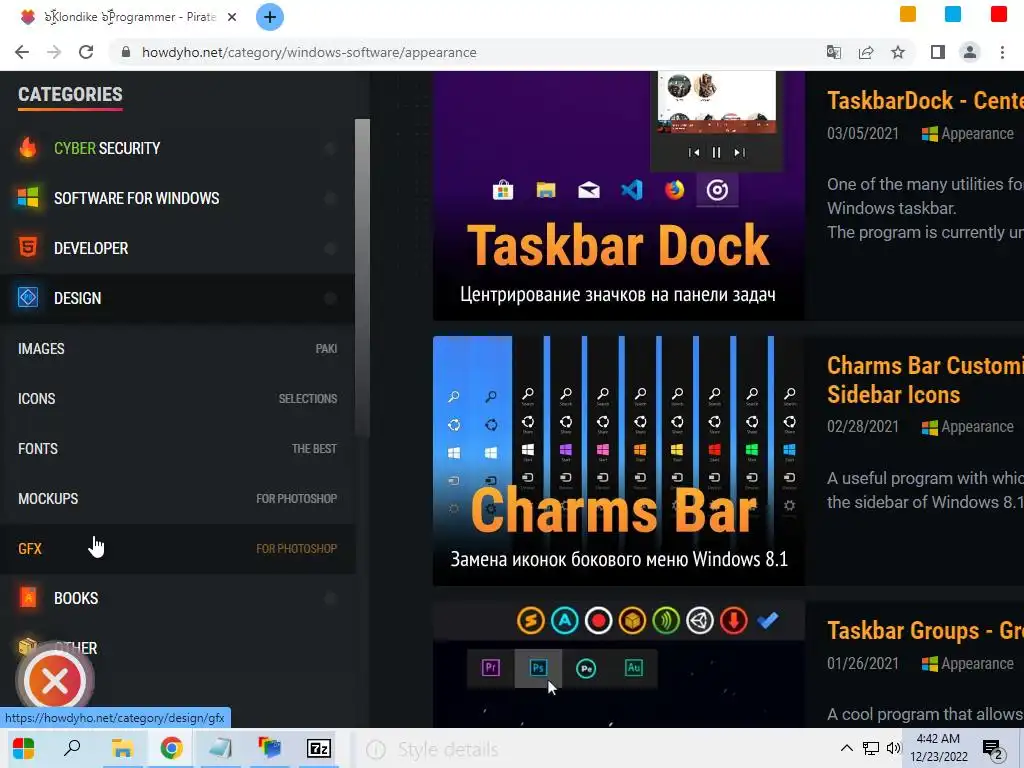The image size is (1024, 768).
Task: Click the share page icon in the address bar
Action: pyautogui.click(x=866, y=52)
